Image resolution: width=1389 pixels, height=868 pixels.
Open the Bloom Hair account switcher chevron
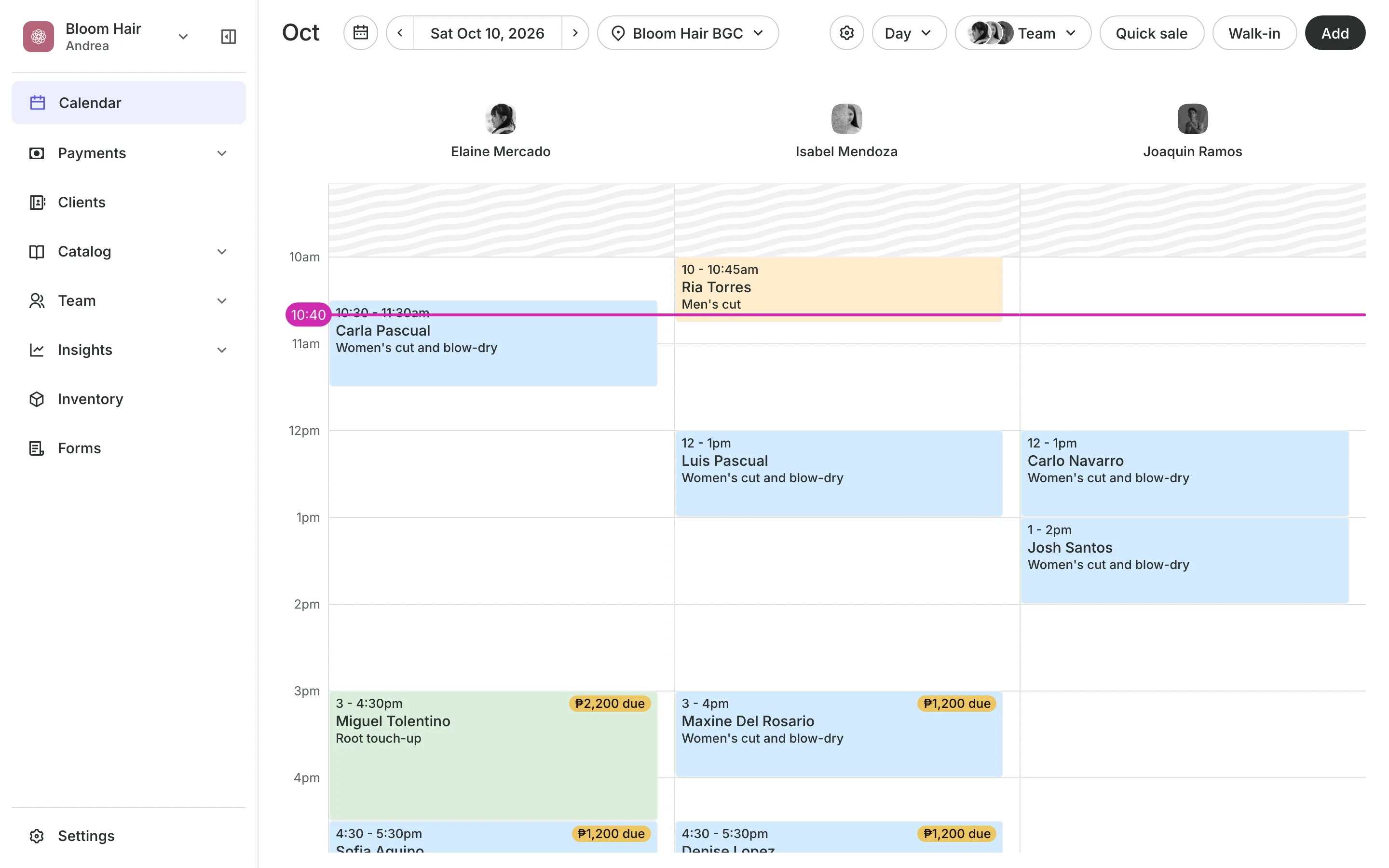(x=183, y=37)
